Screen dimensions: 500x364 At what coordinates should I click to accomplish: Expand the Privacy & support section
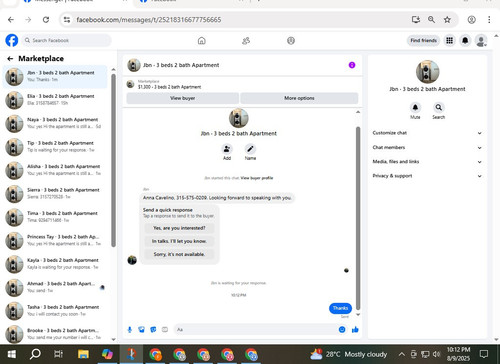click(x=427, y=176)
